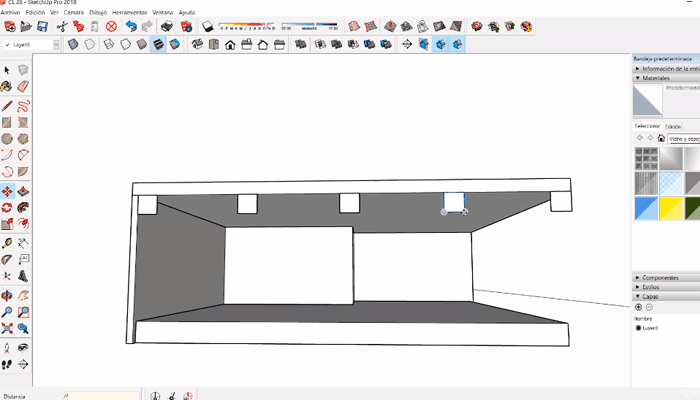Select the Section Plane tool

[x=23, y=364]
